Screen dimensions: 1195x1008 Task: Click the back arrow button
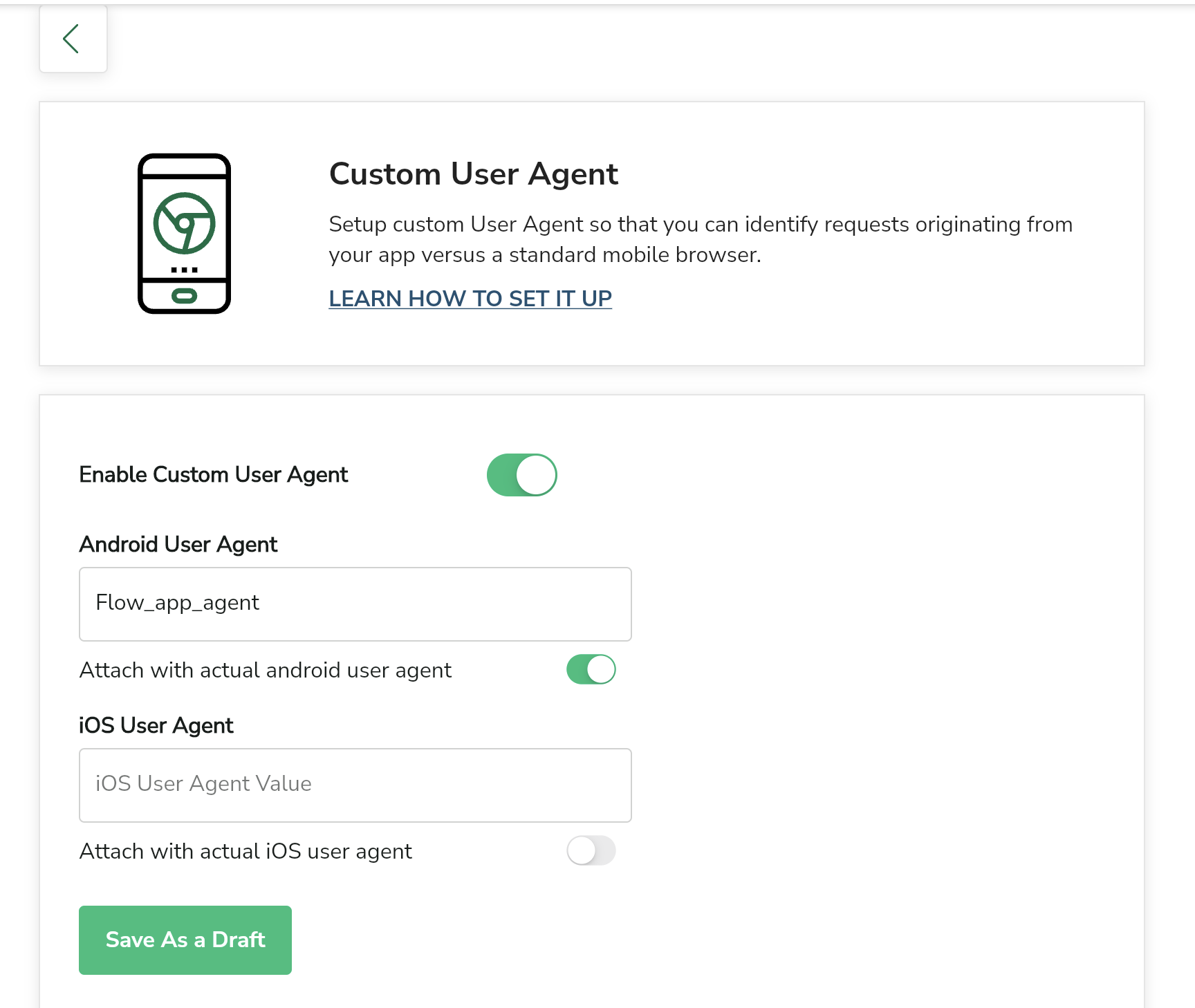(73, 39)
